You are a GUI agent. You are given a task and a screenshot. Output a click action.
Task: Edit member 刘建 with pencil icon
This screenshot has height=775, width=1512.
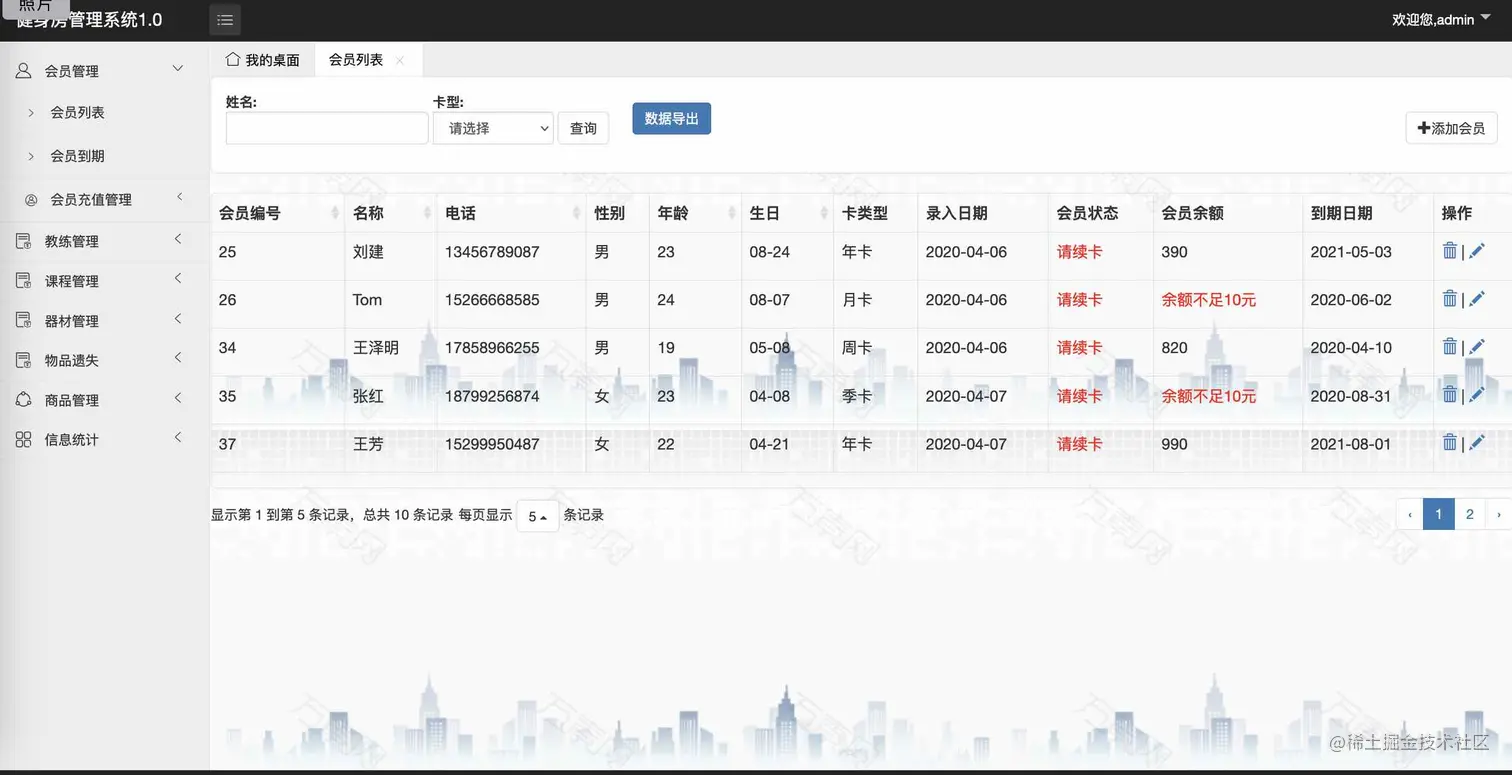pos(1476,251)
